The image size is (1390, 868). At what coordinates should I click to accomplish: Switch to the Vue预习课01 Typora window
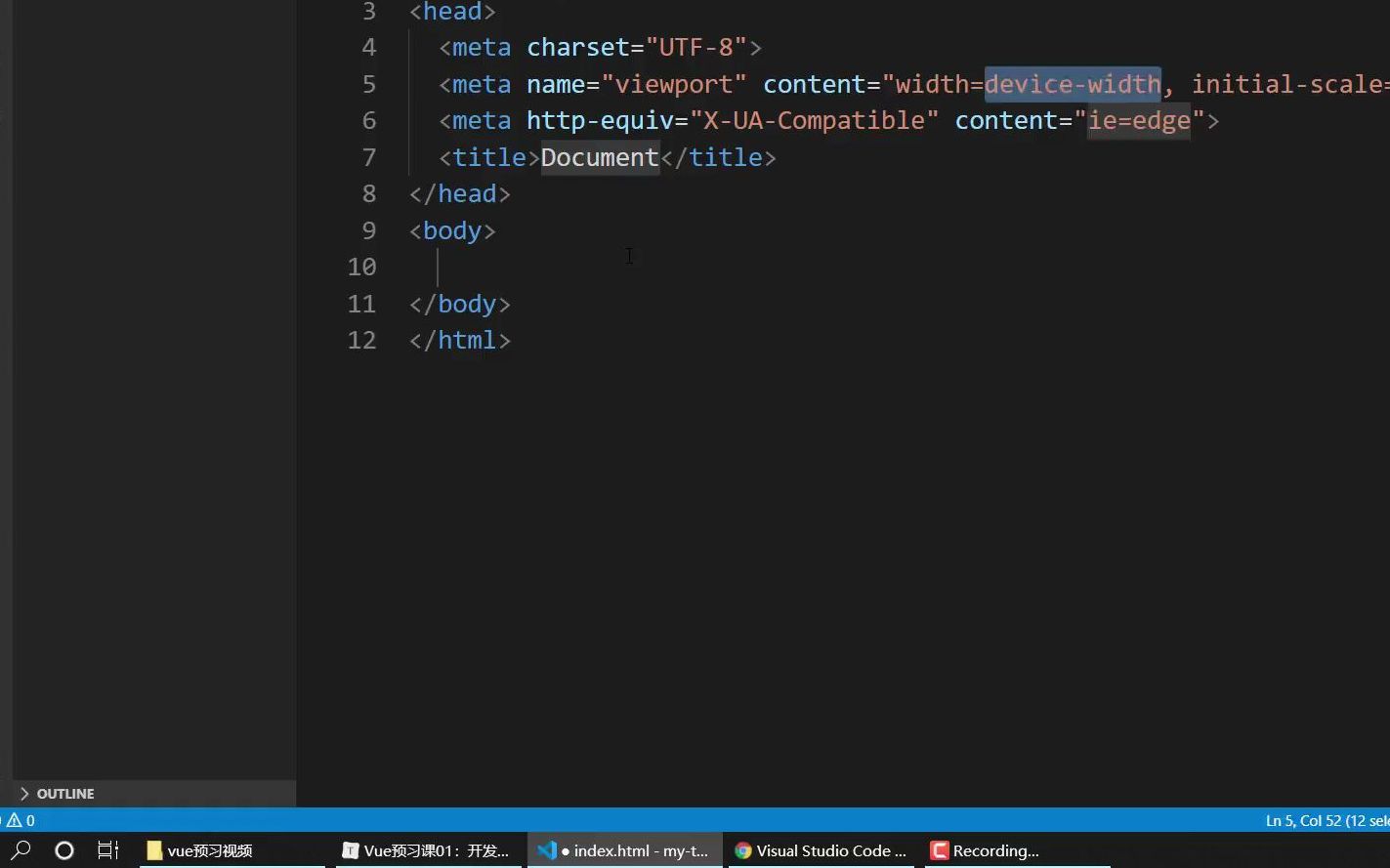coord(428,850)
